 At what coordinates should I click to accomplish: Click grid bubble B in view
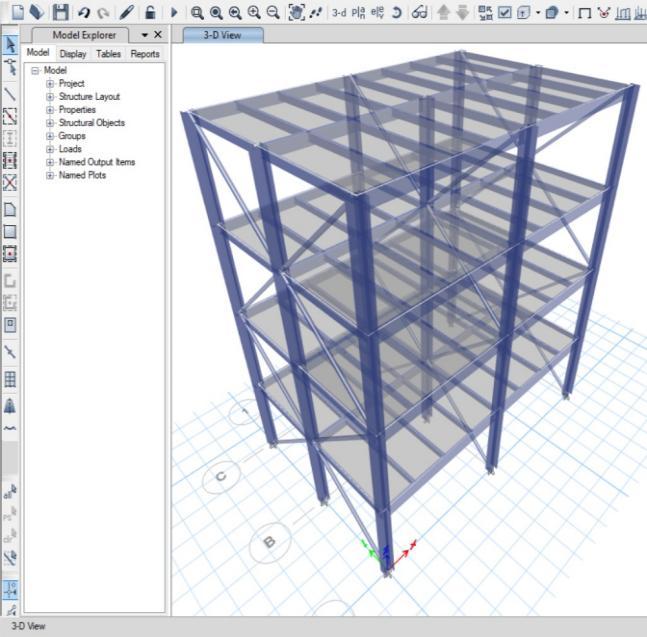(270, 542)
